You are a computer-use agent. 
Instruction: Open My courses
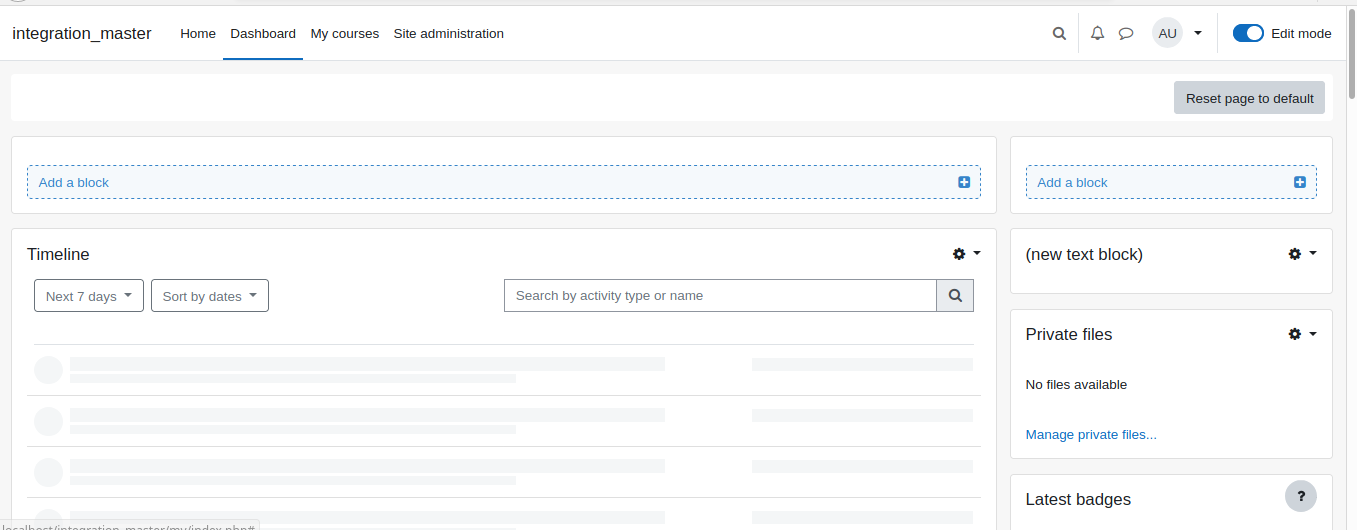[345, 33]
